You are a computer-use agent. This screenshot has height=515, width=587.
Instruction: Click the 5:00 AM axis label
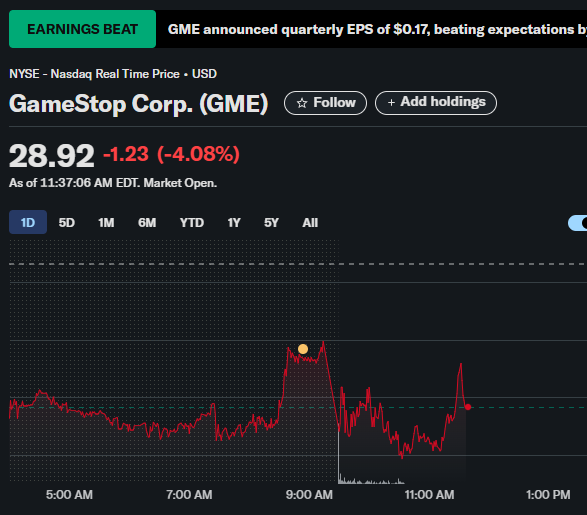(x=69, y=495)
